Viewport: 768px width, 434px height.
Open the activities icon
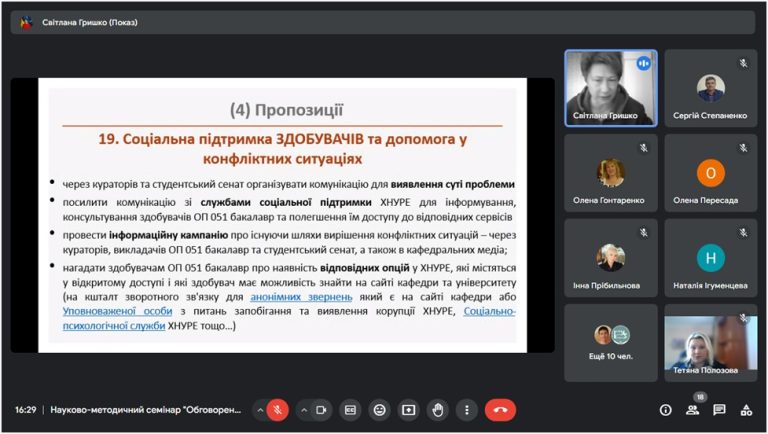click(746, 410)
